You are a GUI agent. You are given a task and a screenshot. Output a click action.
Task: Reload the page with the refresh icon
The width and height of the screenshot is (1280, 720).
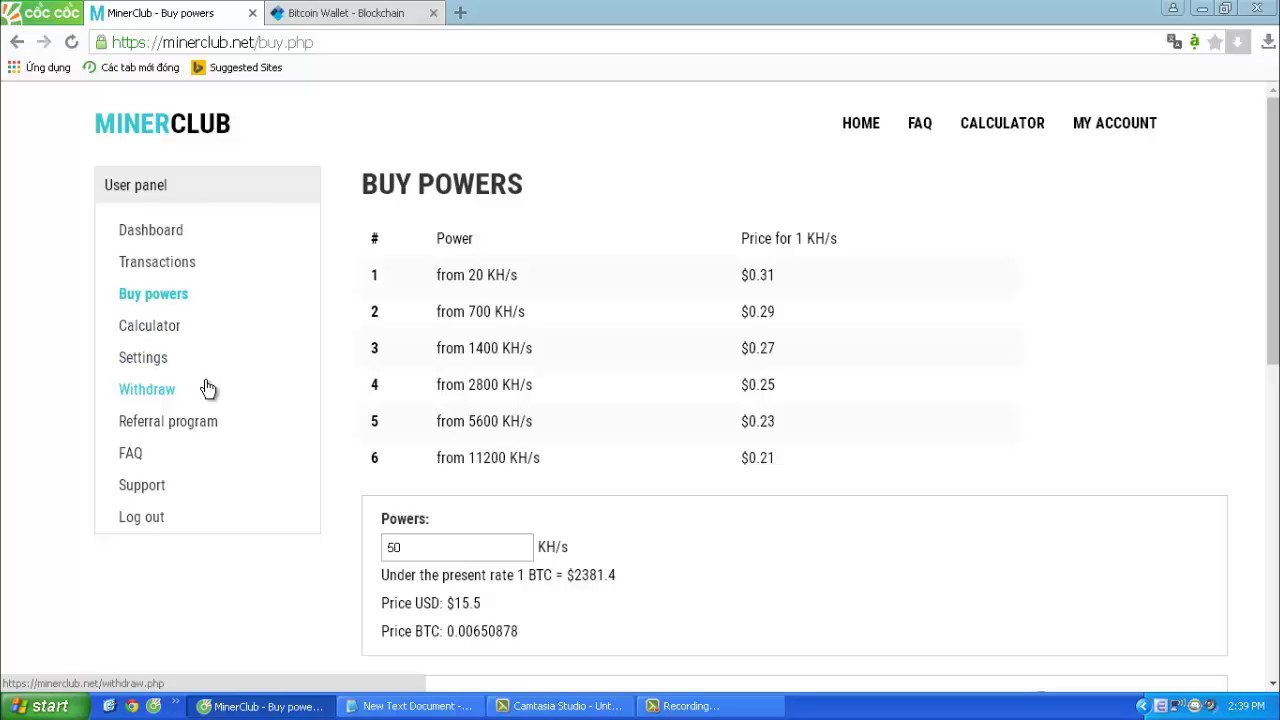pos(71,42)
